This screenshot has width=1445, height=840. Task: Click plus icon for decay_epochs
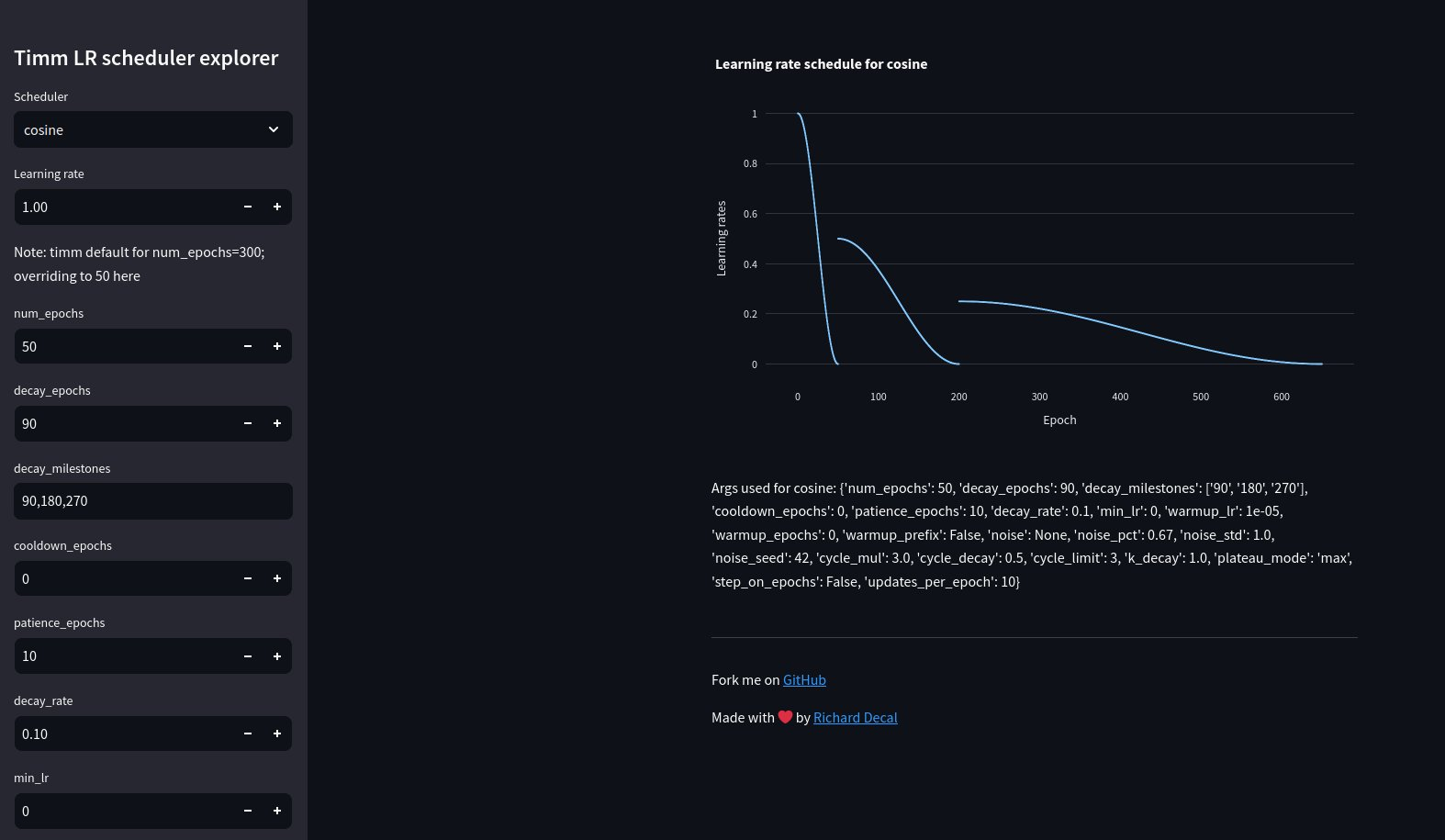click(276, 424)
